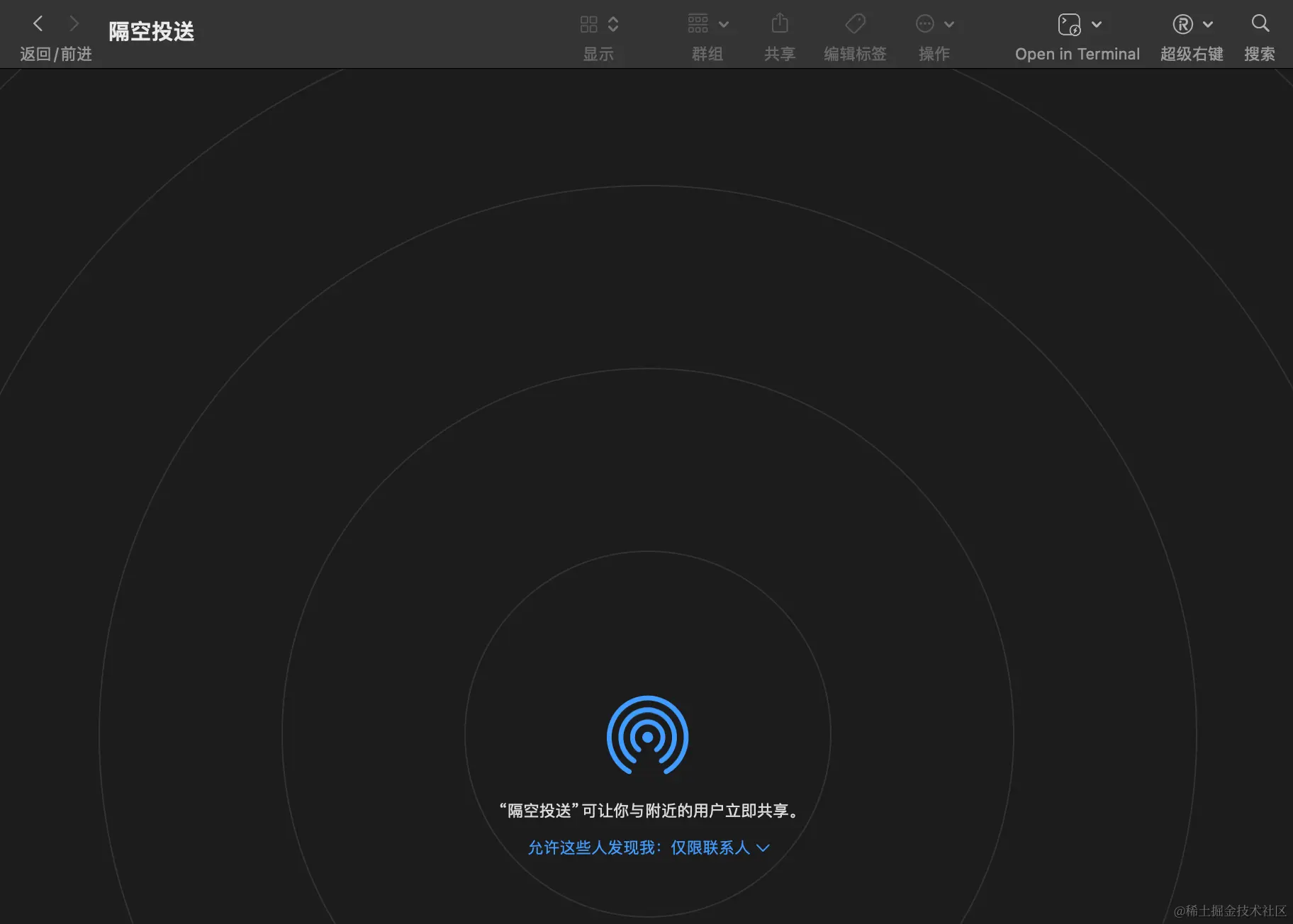
Task: Open the 允许这些人发现我 discoverability menu
Action: click(x=649, y=847)
